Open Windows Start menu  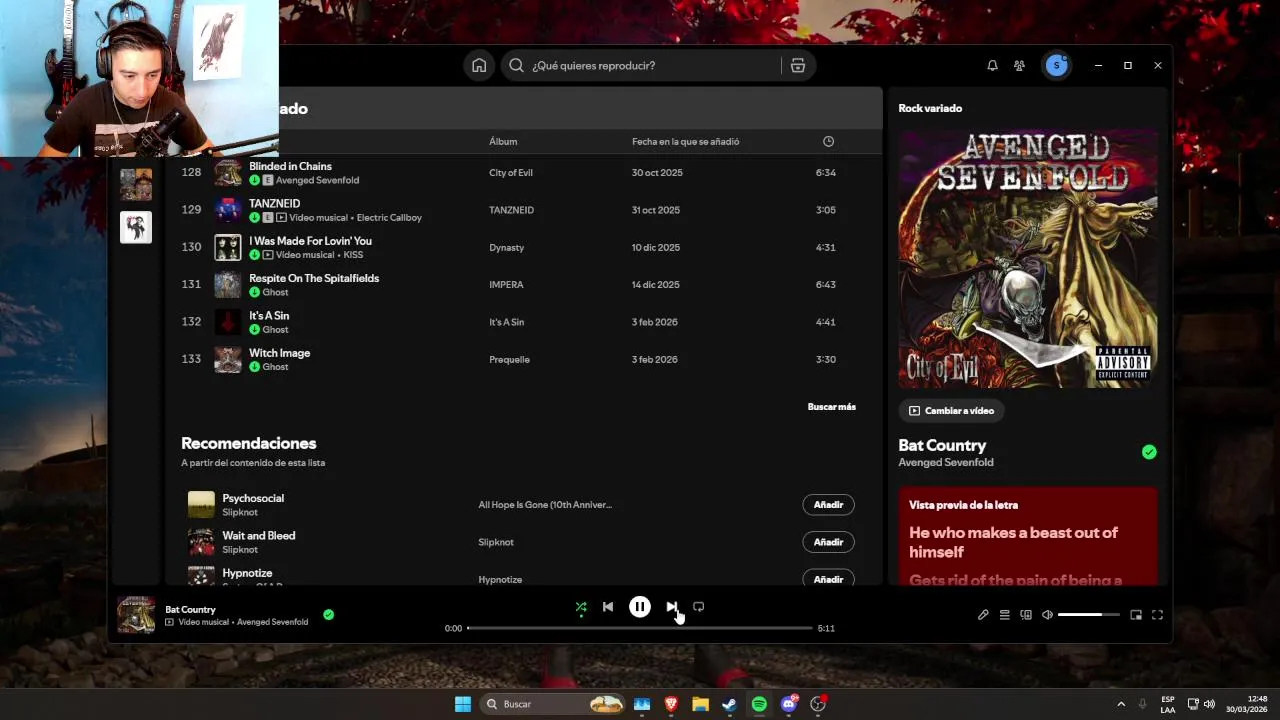click(x=463, y=704)
